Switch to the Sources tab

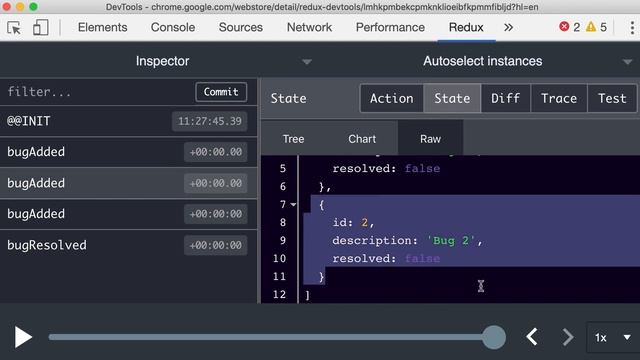[x=240, y=27]
